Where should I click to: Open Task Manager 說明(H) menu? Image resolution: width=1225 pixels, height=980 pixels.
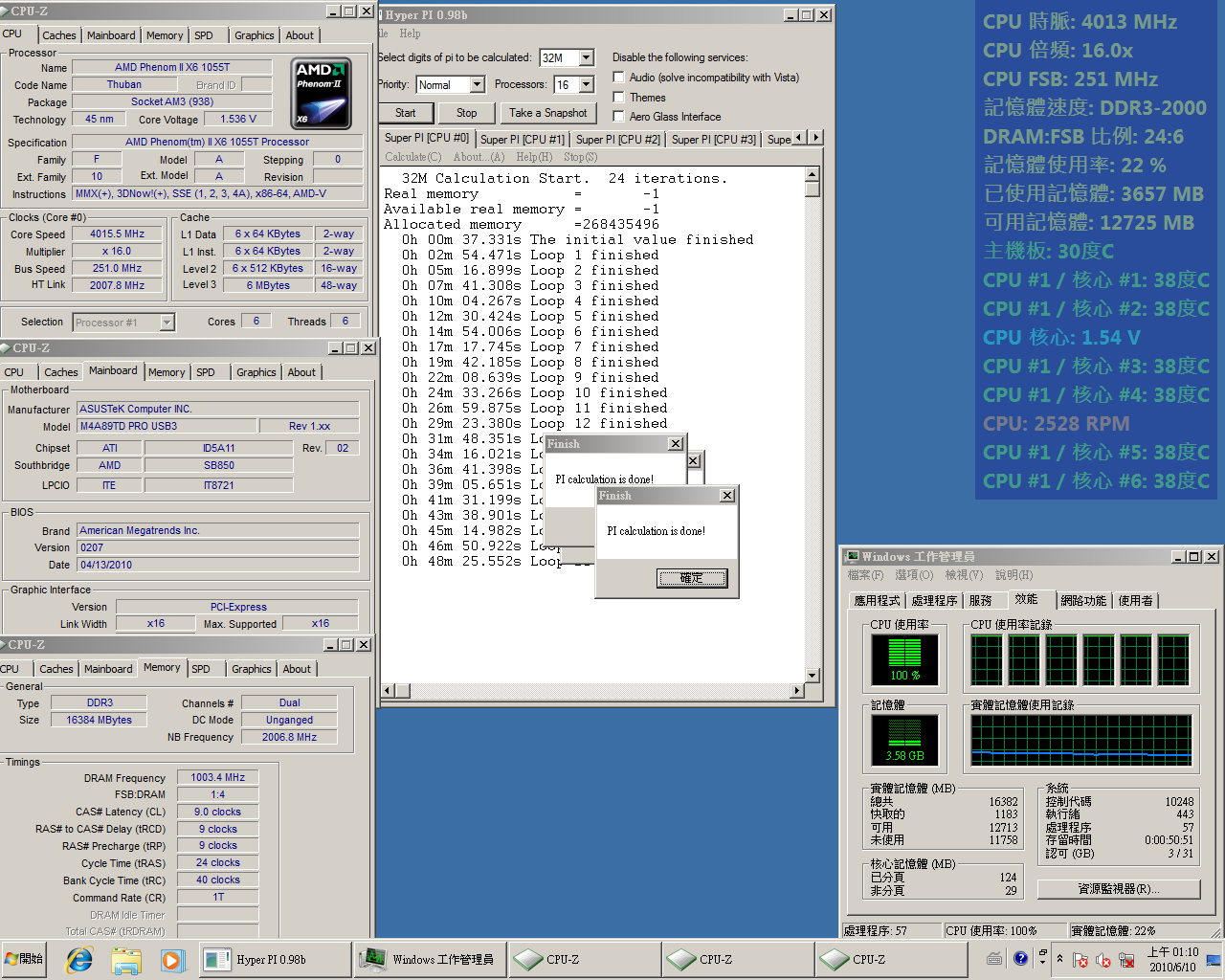click(1013, 575)
